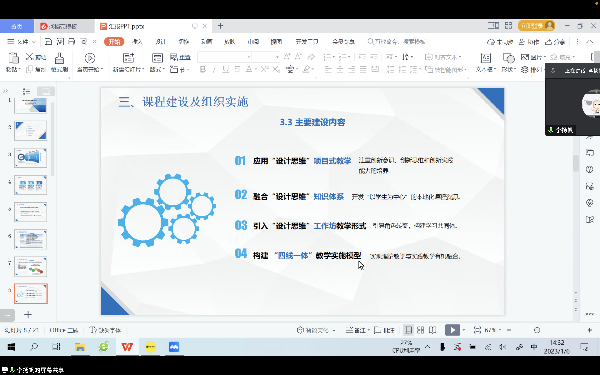Click the zoom slider handle
This screenshot has height=375, width=600.
537,330
